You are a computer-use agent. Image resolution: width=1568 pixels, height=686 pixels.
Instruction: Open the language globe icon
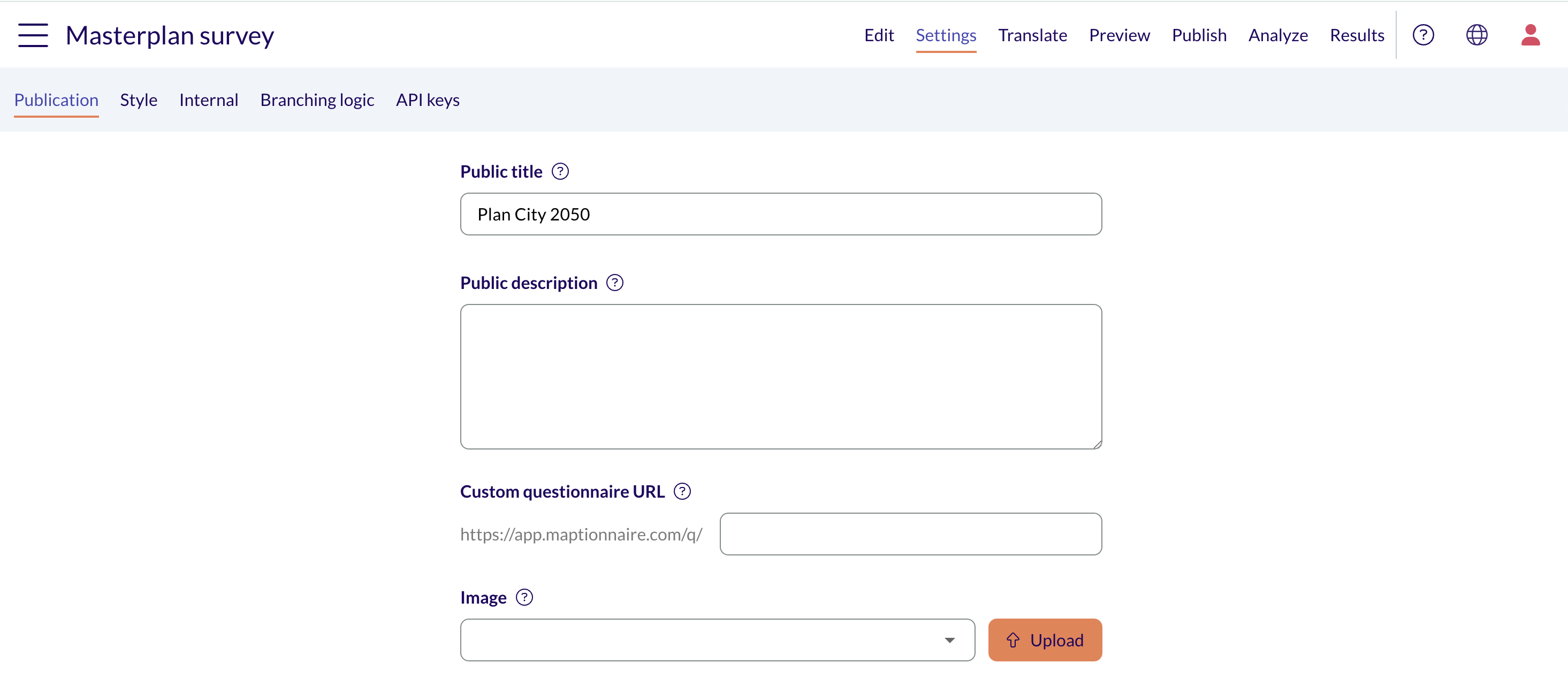point(1476,35)
